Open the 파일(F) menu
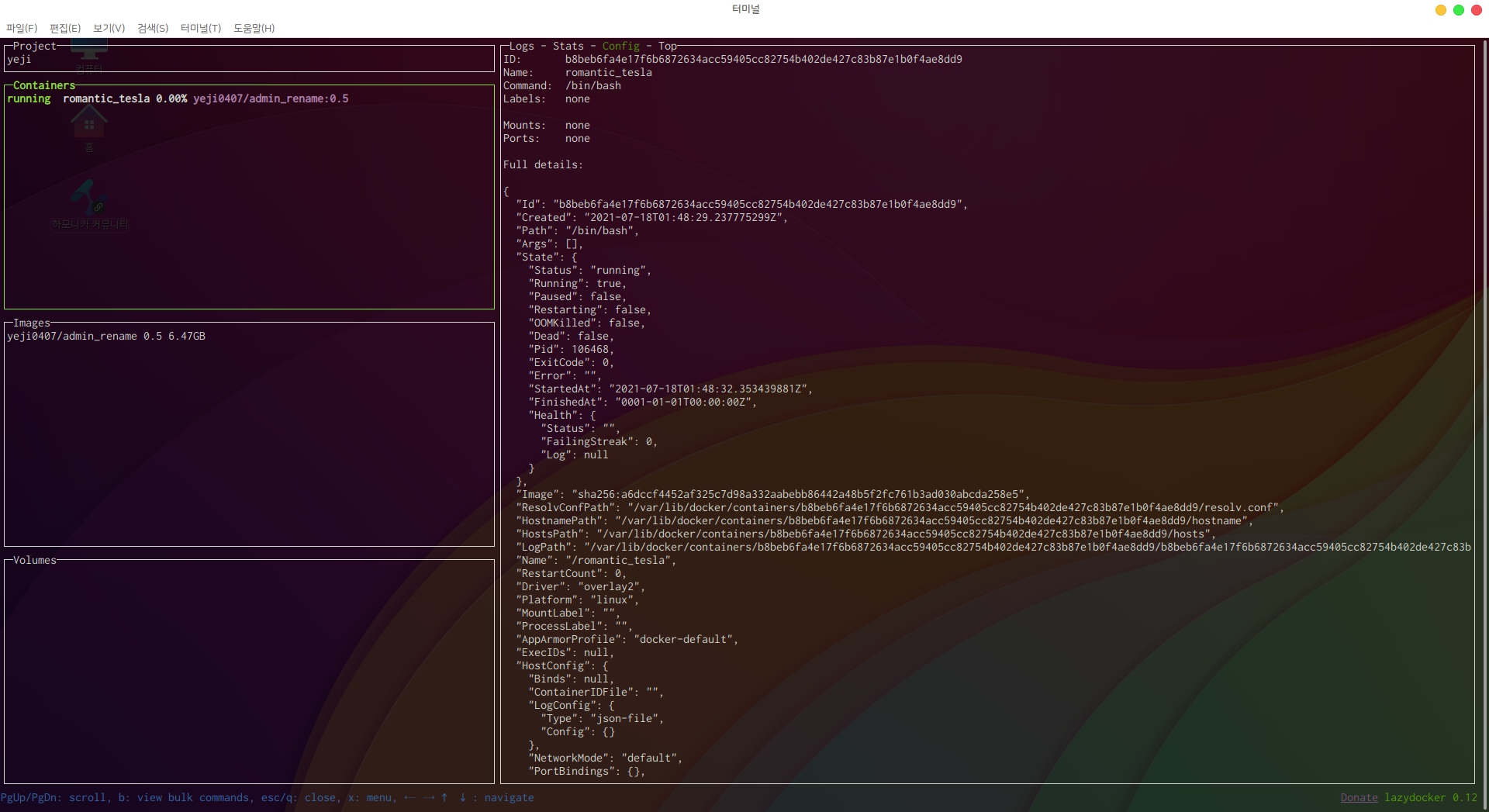The image size is (1489, 812). pyautogui.click(x=22, y=28)
